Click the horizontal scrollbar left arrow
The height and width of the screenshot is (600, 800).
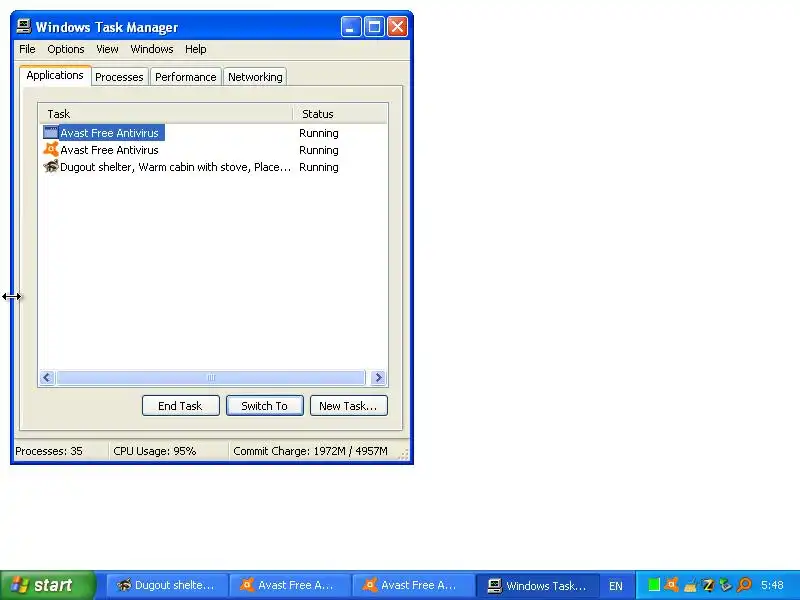47,378
